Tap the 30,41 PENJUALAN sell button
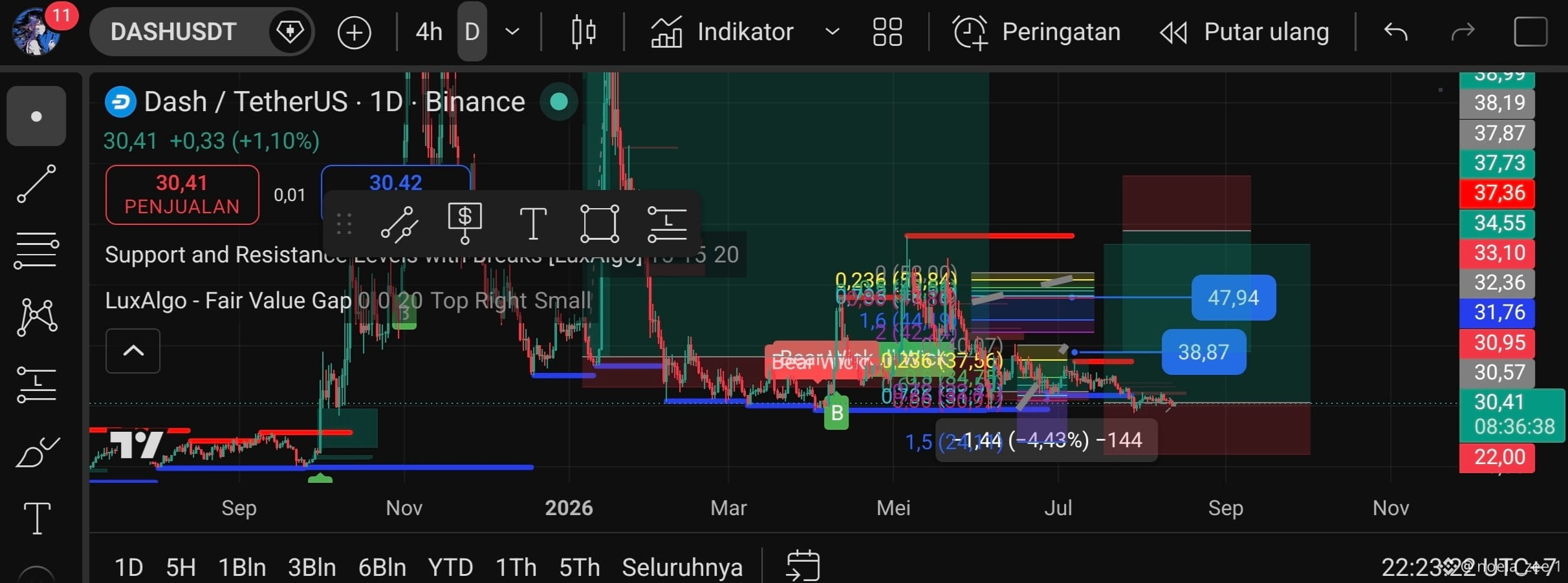Viewport: 1568px width, 583px height. 182,195
